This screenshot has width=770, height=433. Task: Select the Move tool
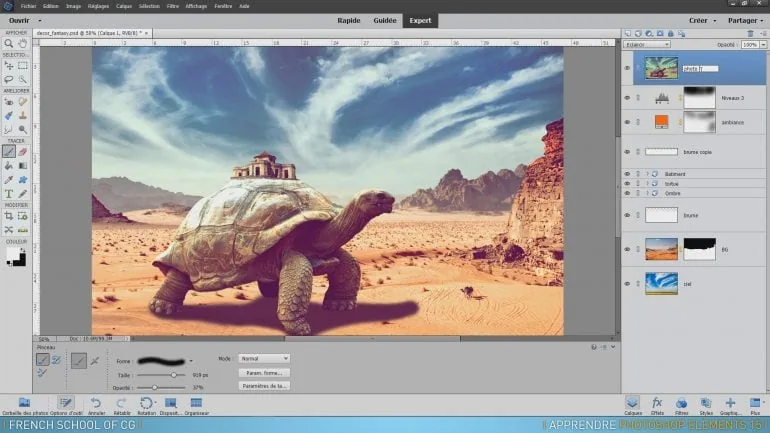[x=9, y=65]
